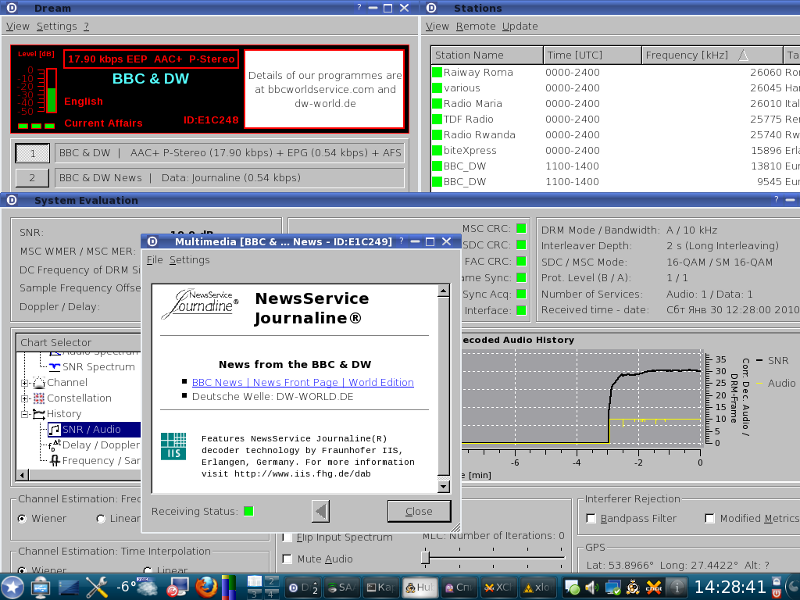Viewport: 800px width, 600px height.
Task: Launch Firefox from the taskbar
Action: [206, 587]
